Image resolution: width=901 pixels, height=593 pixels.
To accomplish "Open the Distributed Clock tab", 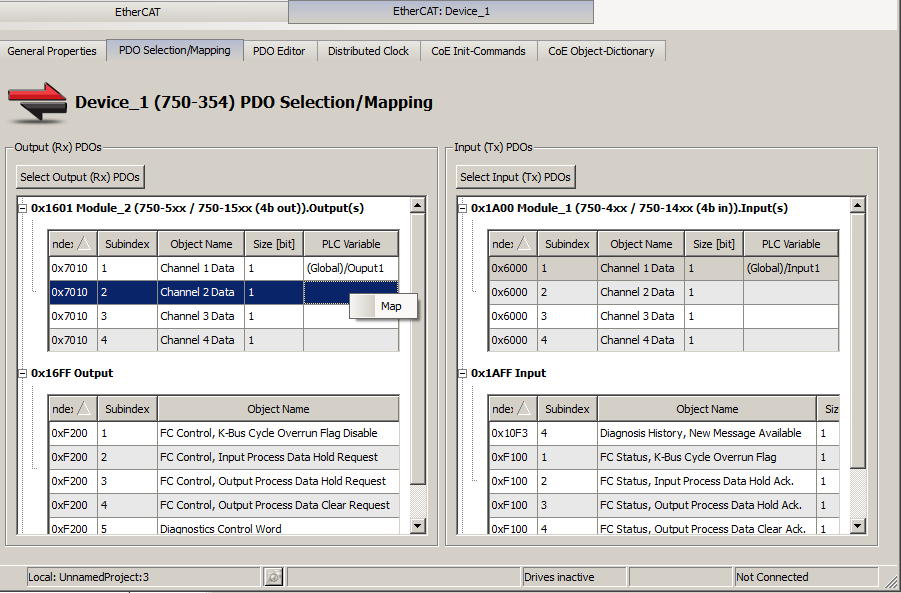I will click(x=368, y=51).
